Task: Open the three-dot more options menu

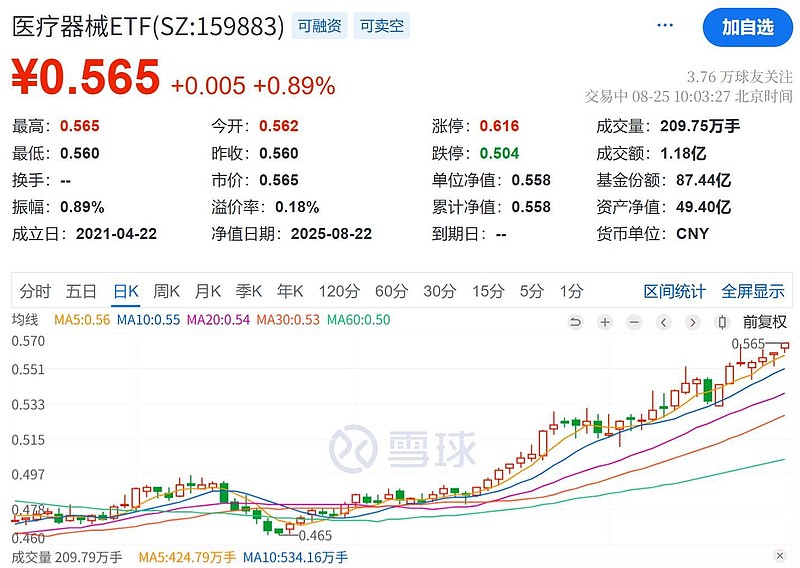Action: (665, 26)
